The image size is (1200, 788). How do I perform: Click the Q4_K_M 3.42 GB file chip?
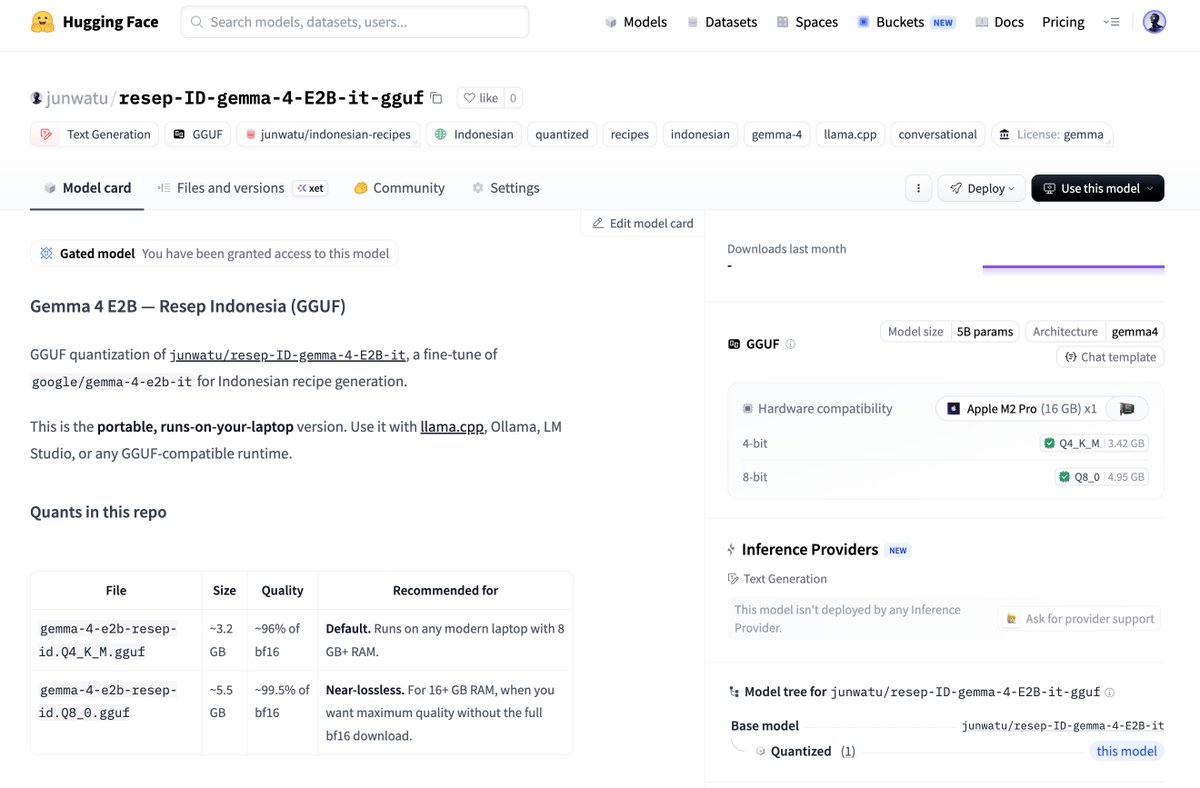click(x=1094, y=443)
